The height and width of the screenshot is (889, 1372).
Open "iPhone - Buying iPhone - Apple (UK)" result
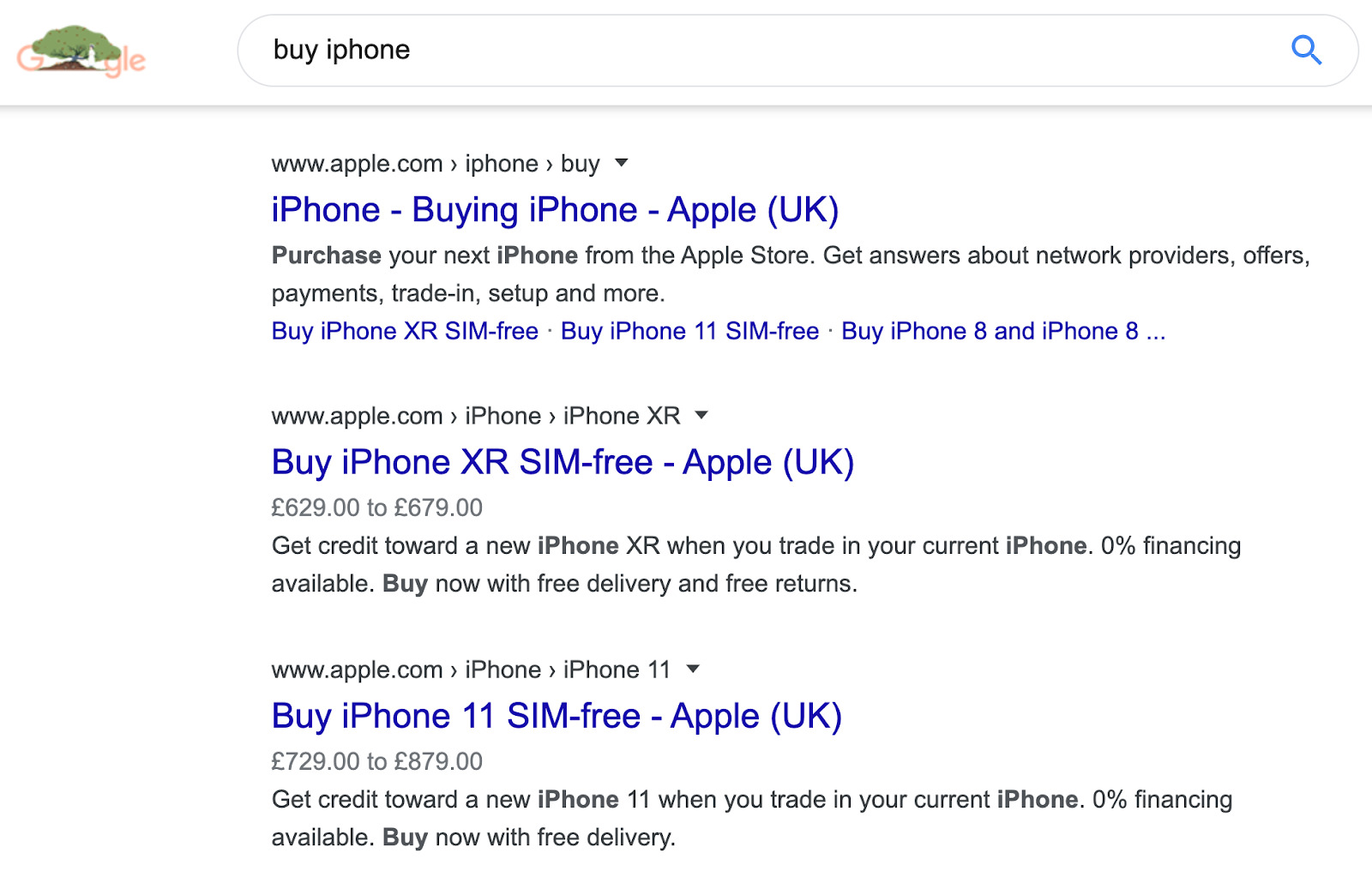click(555, 210)
